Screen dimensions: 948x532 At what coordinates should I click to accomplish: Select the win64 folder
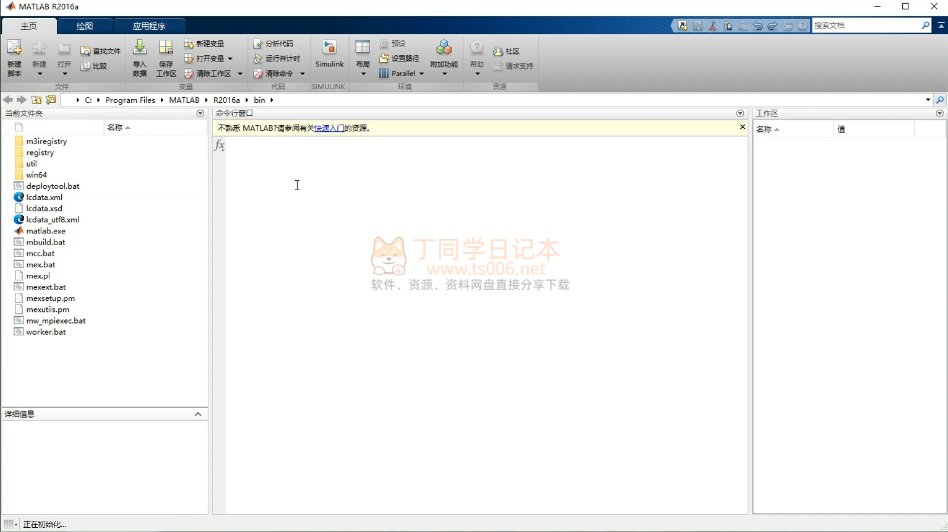tap(36, 175)
